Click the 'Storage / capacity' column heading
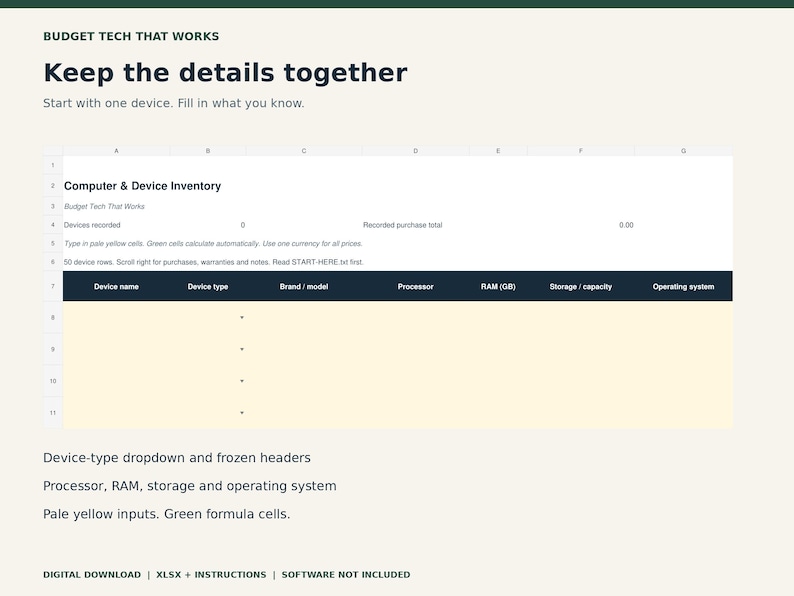Screen dimensions: 794x596 [x=581, y=287]
